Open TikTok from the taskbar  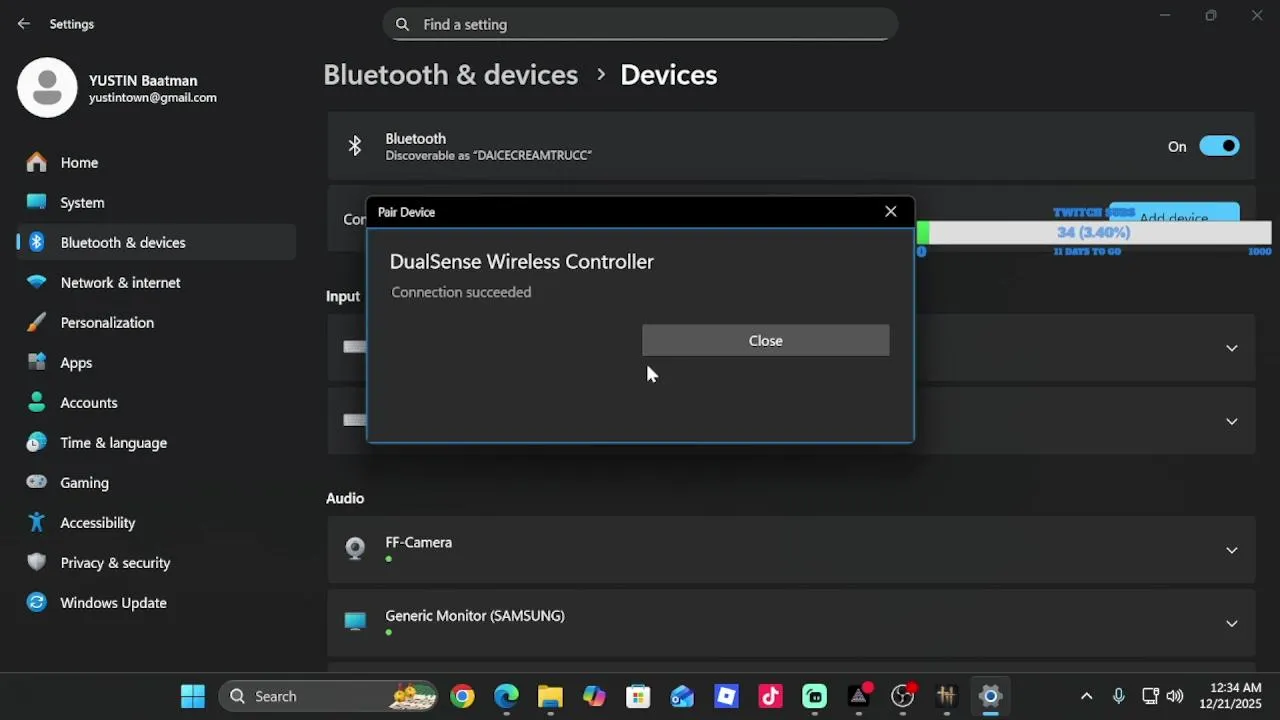(x=770, y=696)
